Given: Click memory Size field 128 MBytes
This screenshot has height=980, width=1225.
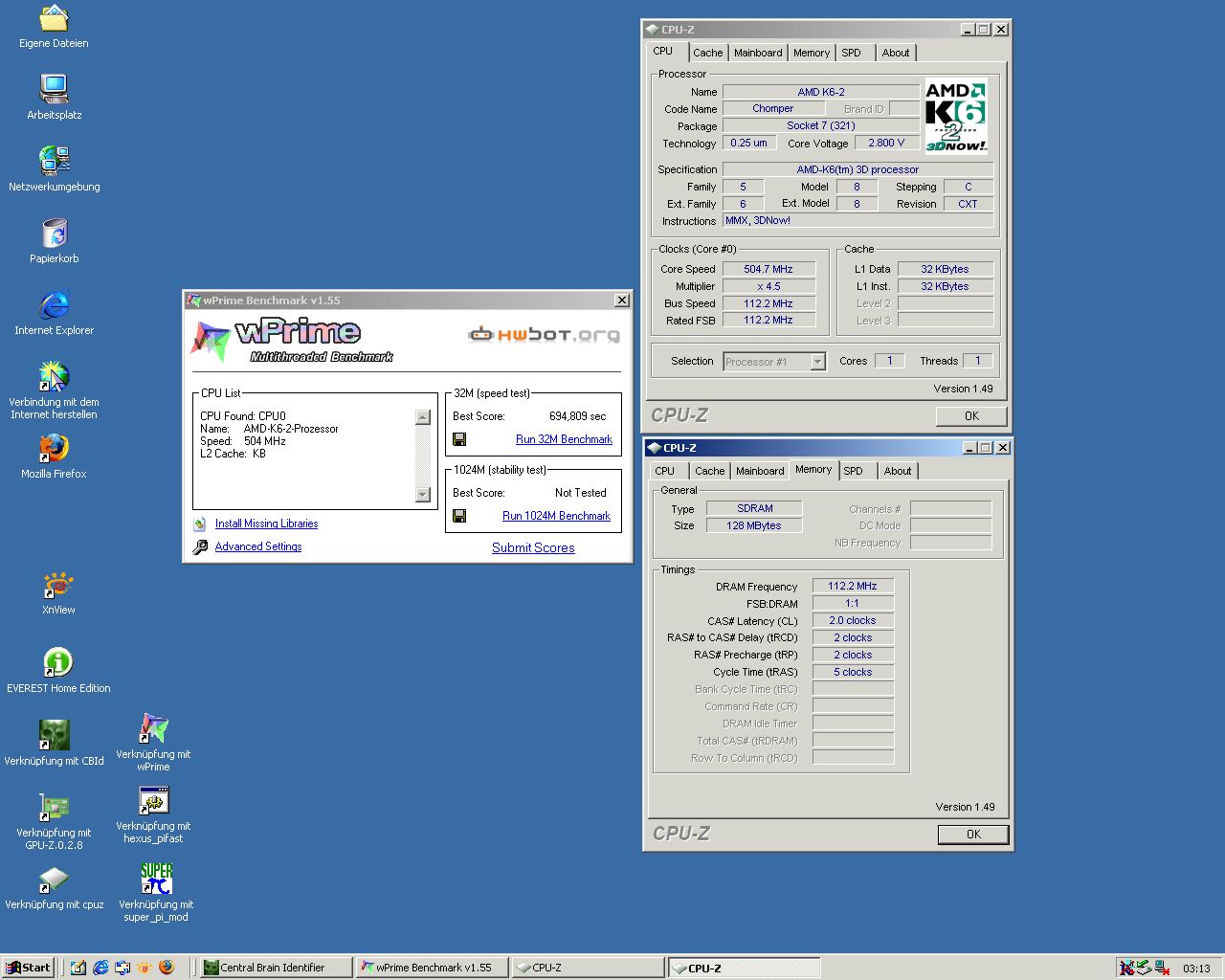Looking at the screenshot, I should (755, 525).
